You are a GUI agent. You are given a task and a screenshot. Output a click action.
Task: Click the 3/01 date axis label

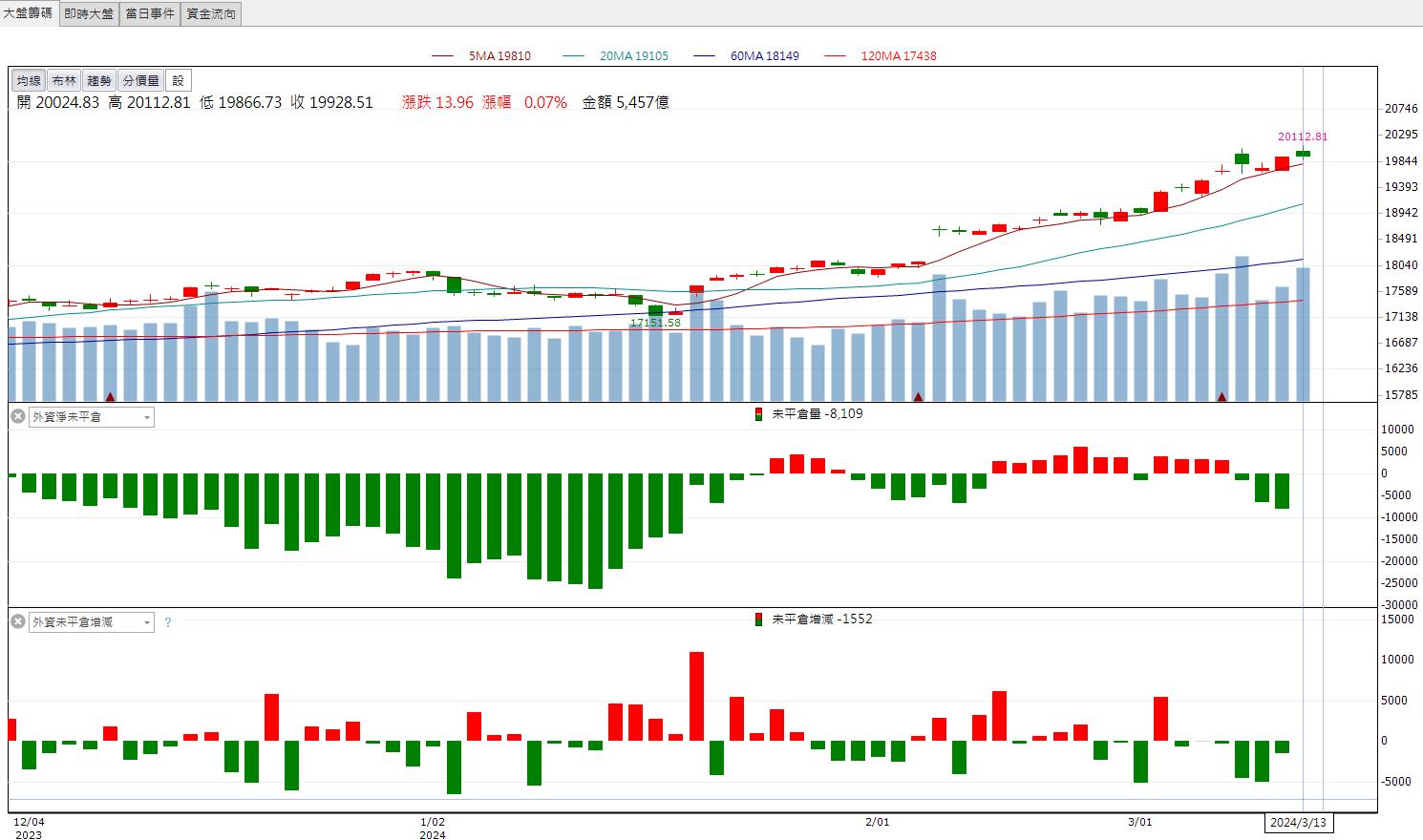coord(1139,822)
